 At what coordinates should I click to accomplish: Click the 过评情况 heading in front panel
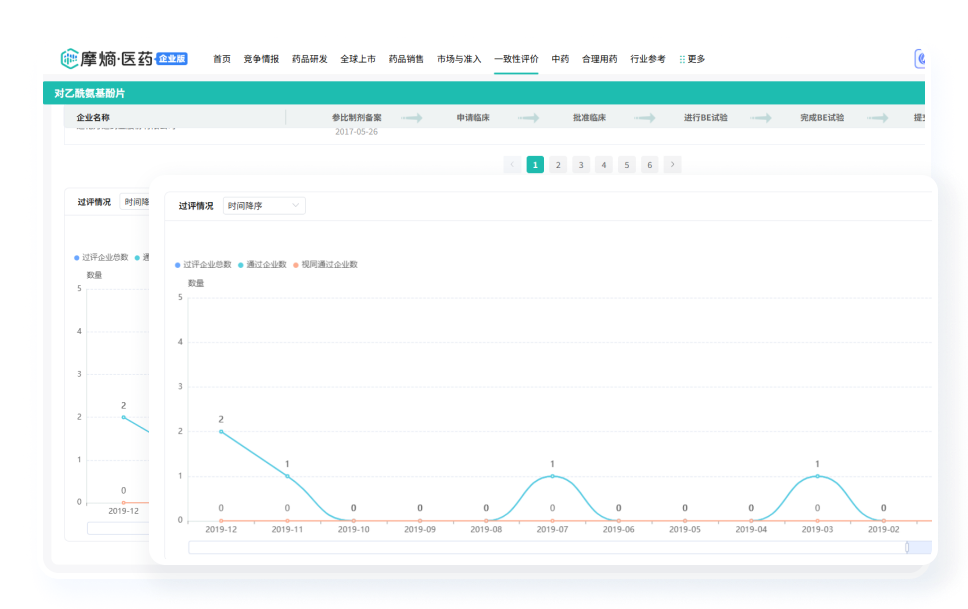point(196,206)
